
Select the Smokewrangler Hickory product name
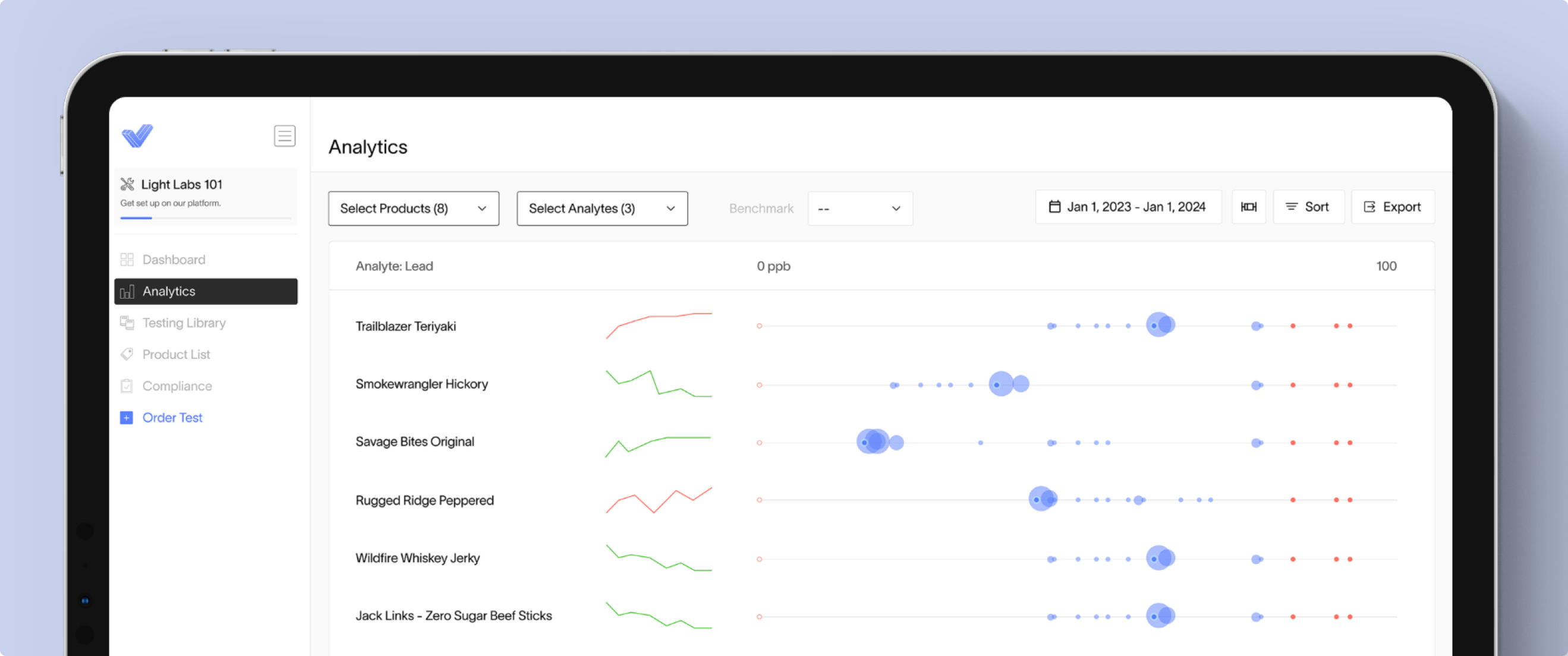[x=422, y=384]
